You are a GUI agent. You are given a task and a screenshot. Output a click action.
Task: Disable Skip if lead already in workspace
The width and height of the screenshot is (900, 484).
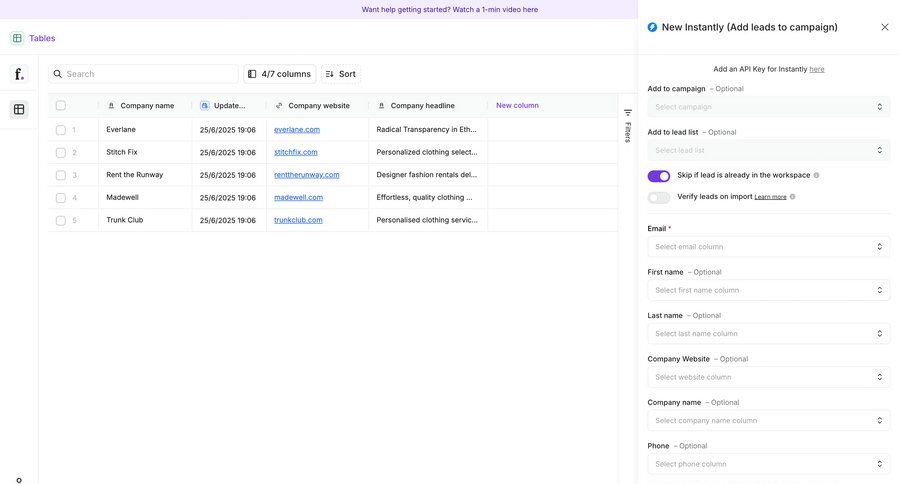[x=659, y=176]
